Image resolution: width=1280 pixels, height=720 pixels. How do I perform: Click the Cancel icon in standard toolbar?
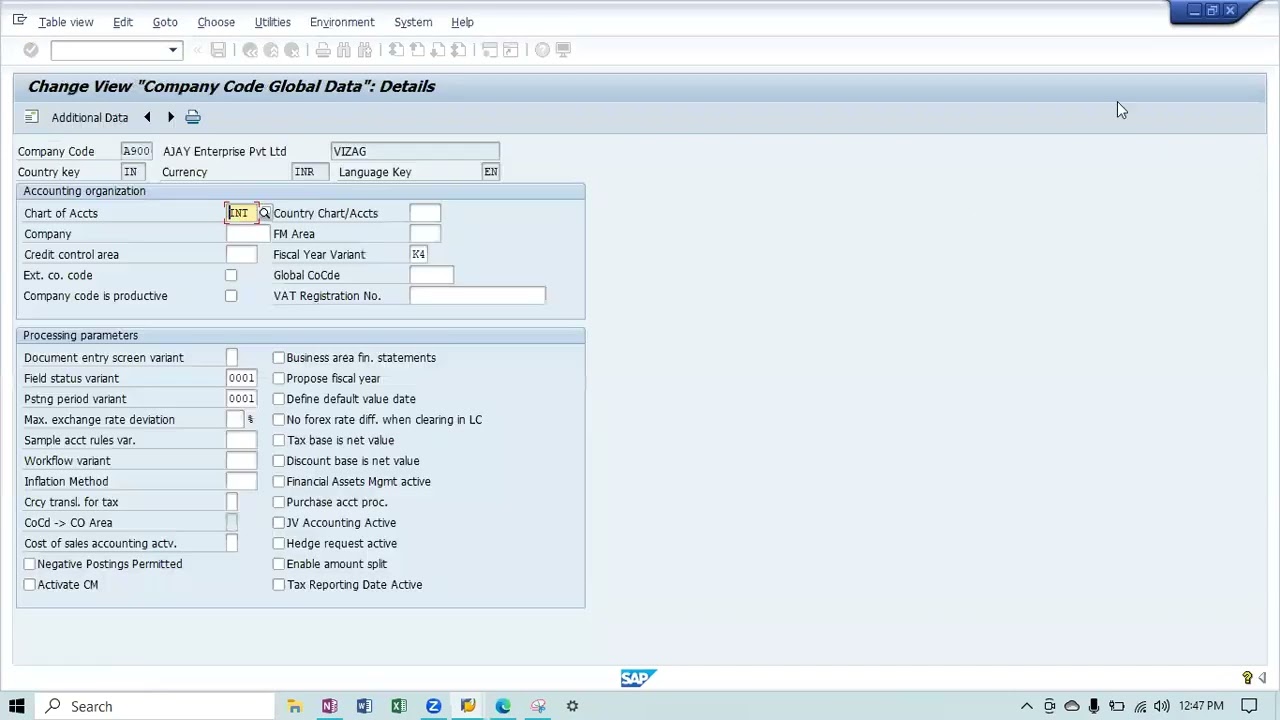[292, 50]
